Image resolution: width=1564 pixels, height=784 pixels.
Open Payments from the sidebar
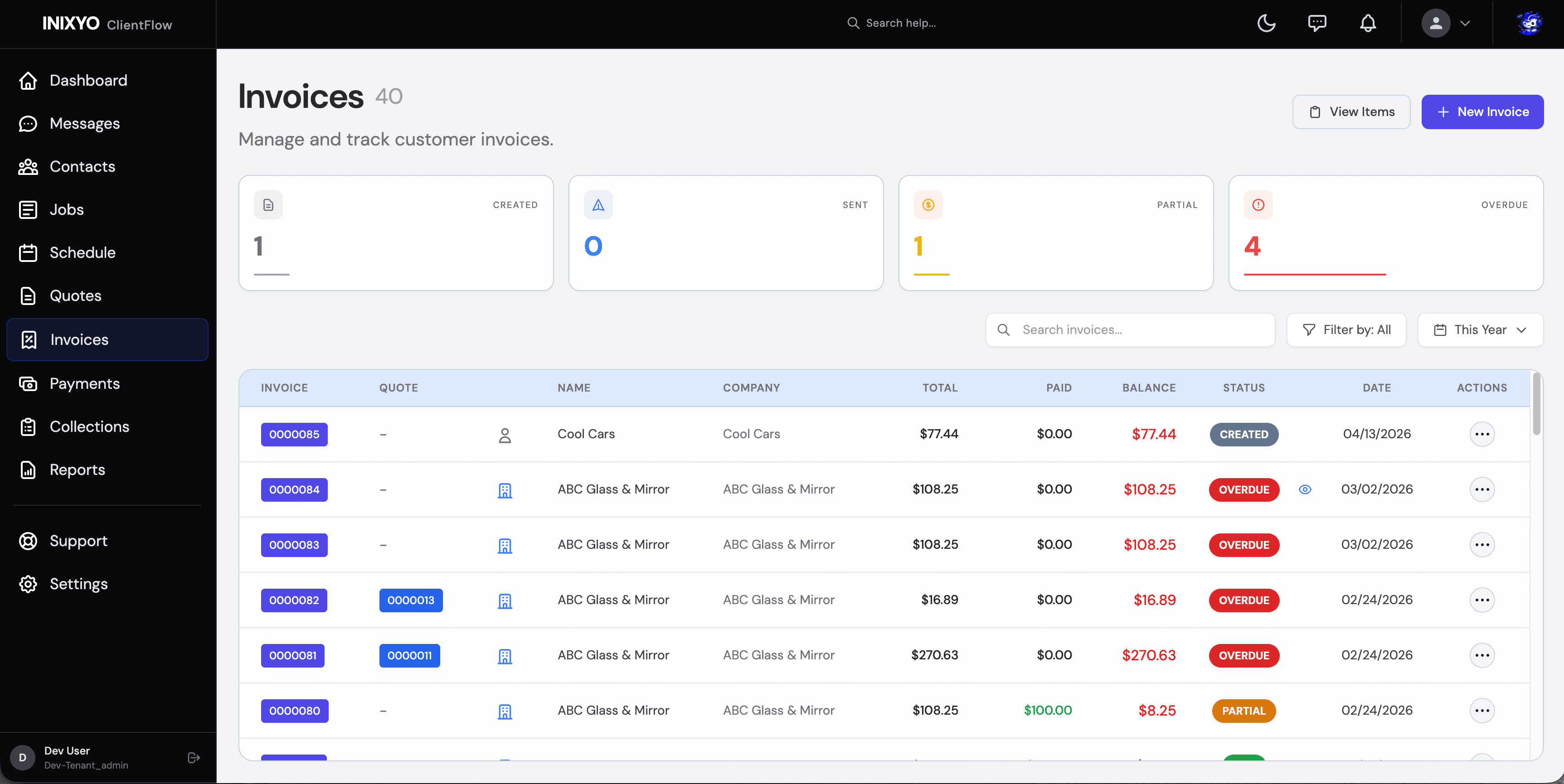click(84, 383)
